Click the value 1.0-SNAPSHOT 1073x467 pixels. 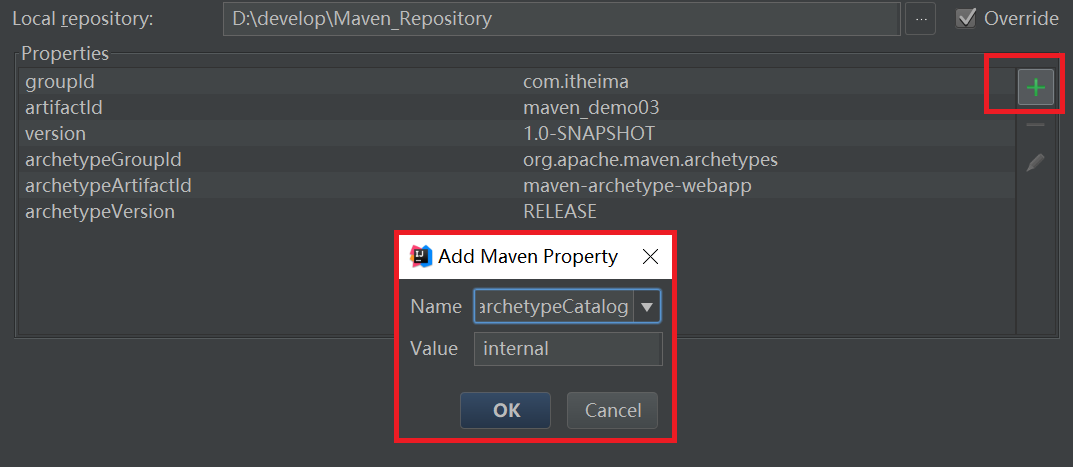[589, 134]
